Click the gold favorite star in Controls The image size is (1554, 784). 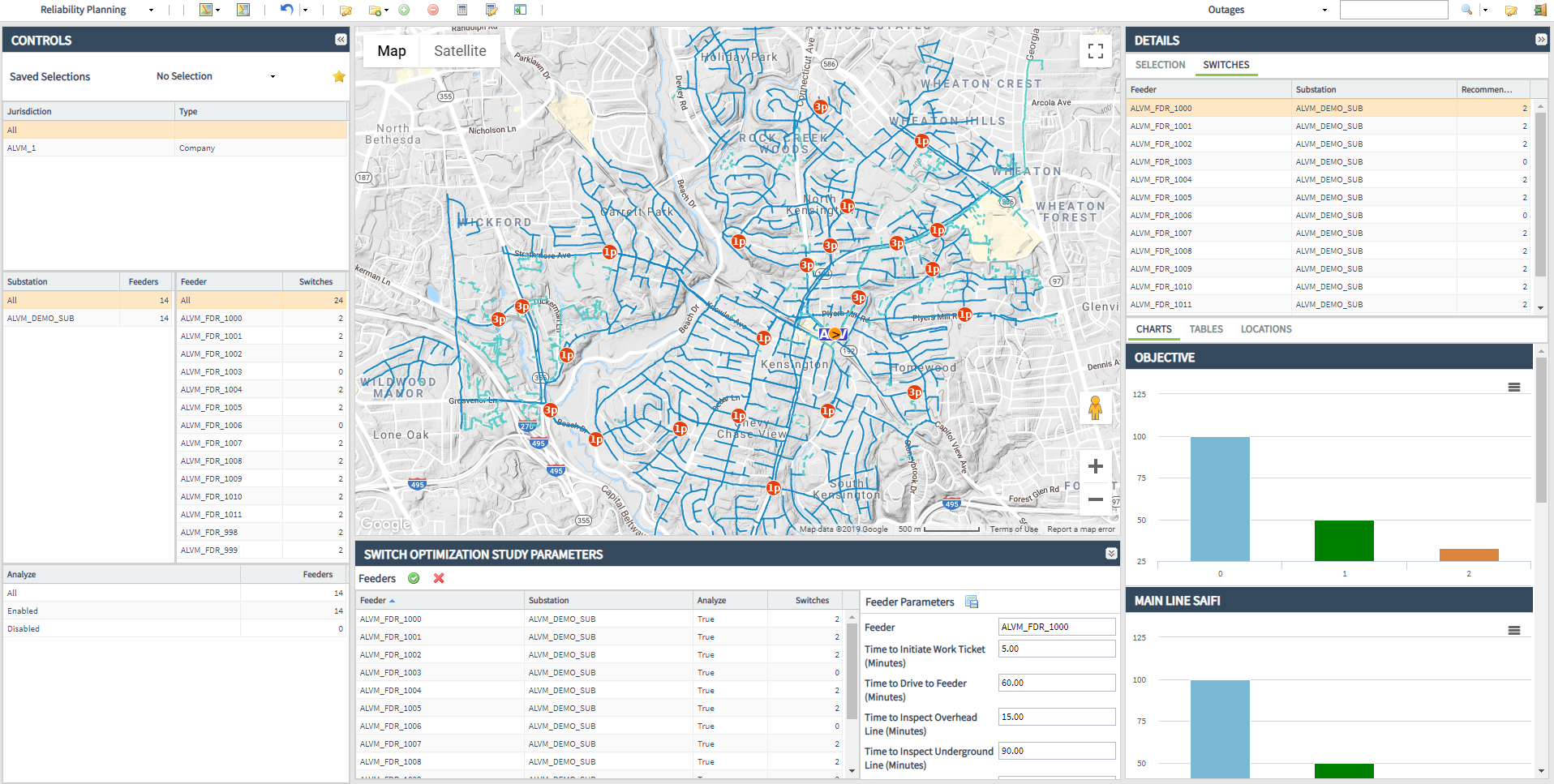(x=339, y=76)
